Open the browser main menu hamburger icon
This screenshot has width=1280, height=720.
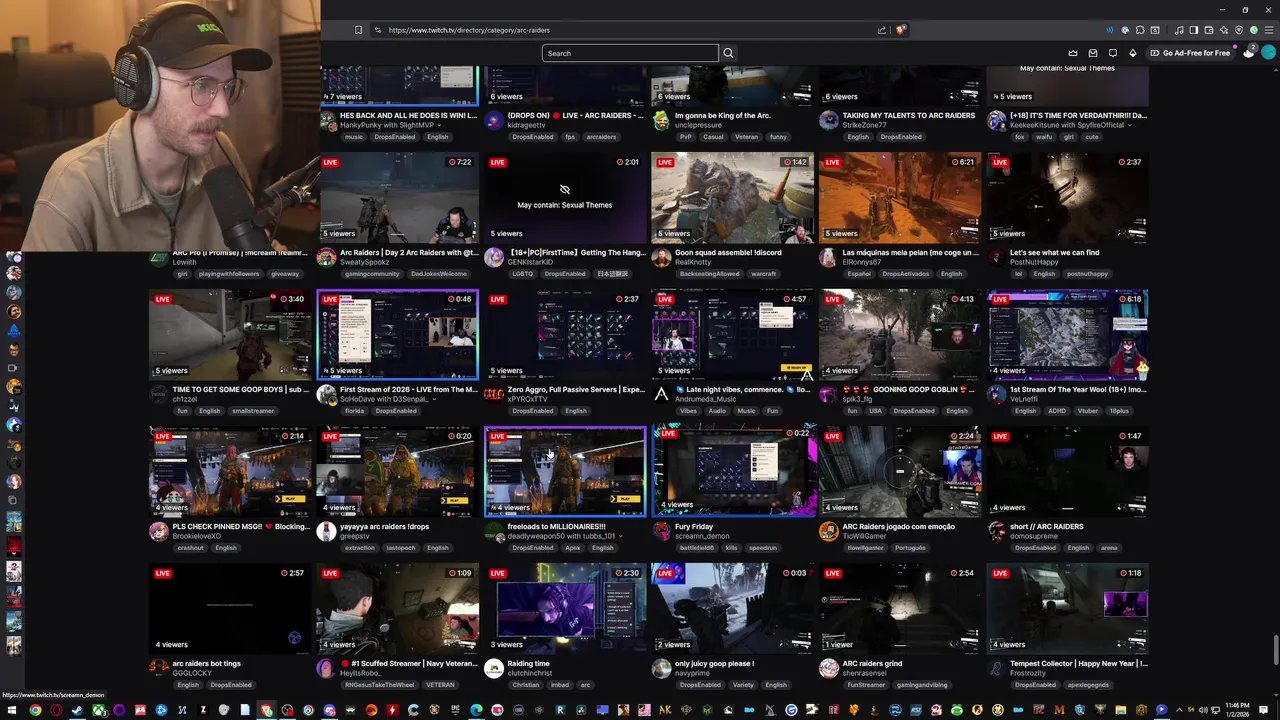tap(1270, 30)
